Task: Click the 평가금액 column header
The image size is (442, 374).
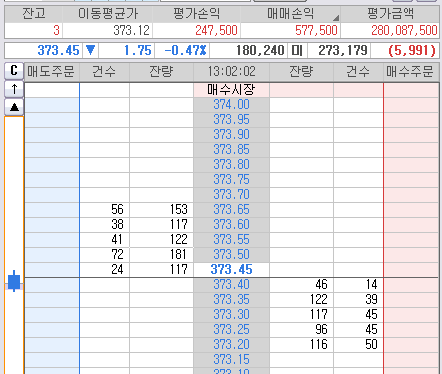Action: (x=390, y=14)
